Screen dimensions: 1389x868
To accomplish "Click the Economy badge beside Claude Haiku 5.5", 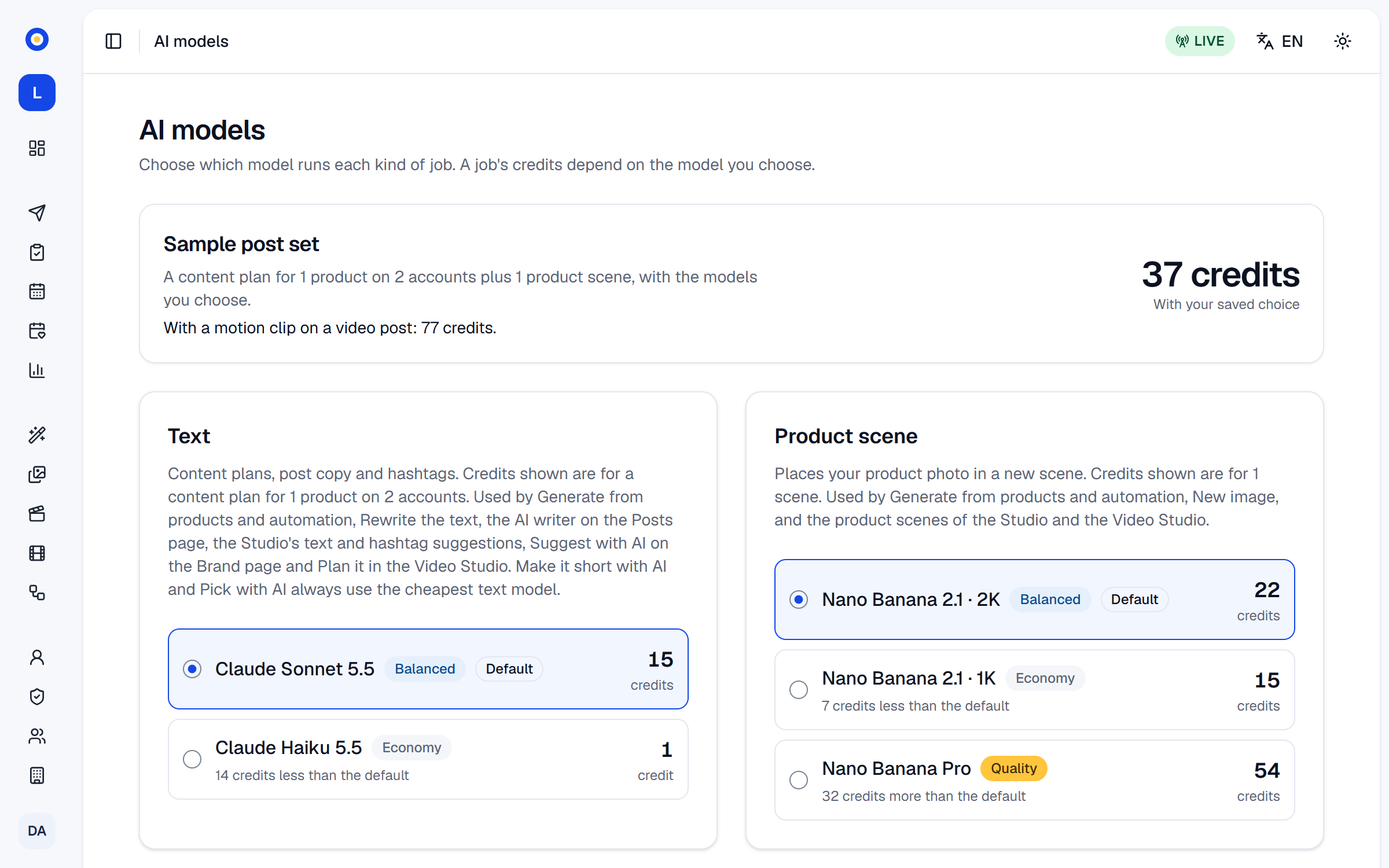I will pos(411,748).
